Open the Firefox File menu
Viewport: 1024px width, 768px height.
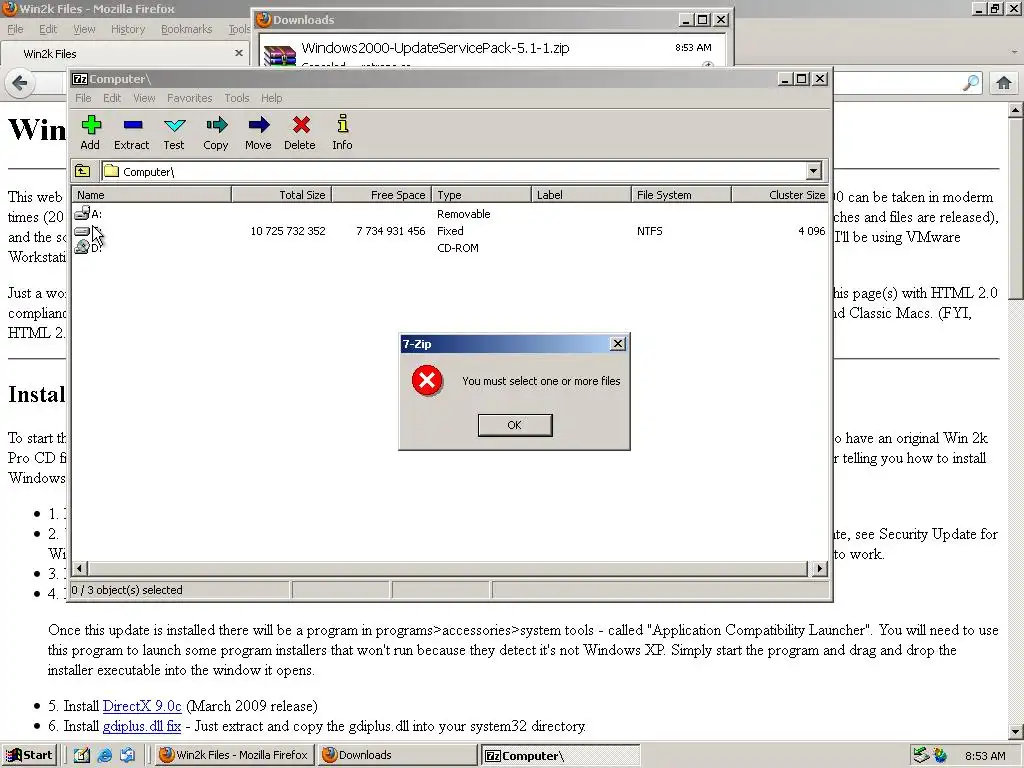(15, 29)
